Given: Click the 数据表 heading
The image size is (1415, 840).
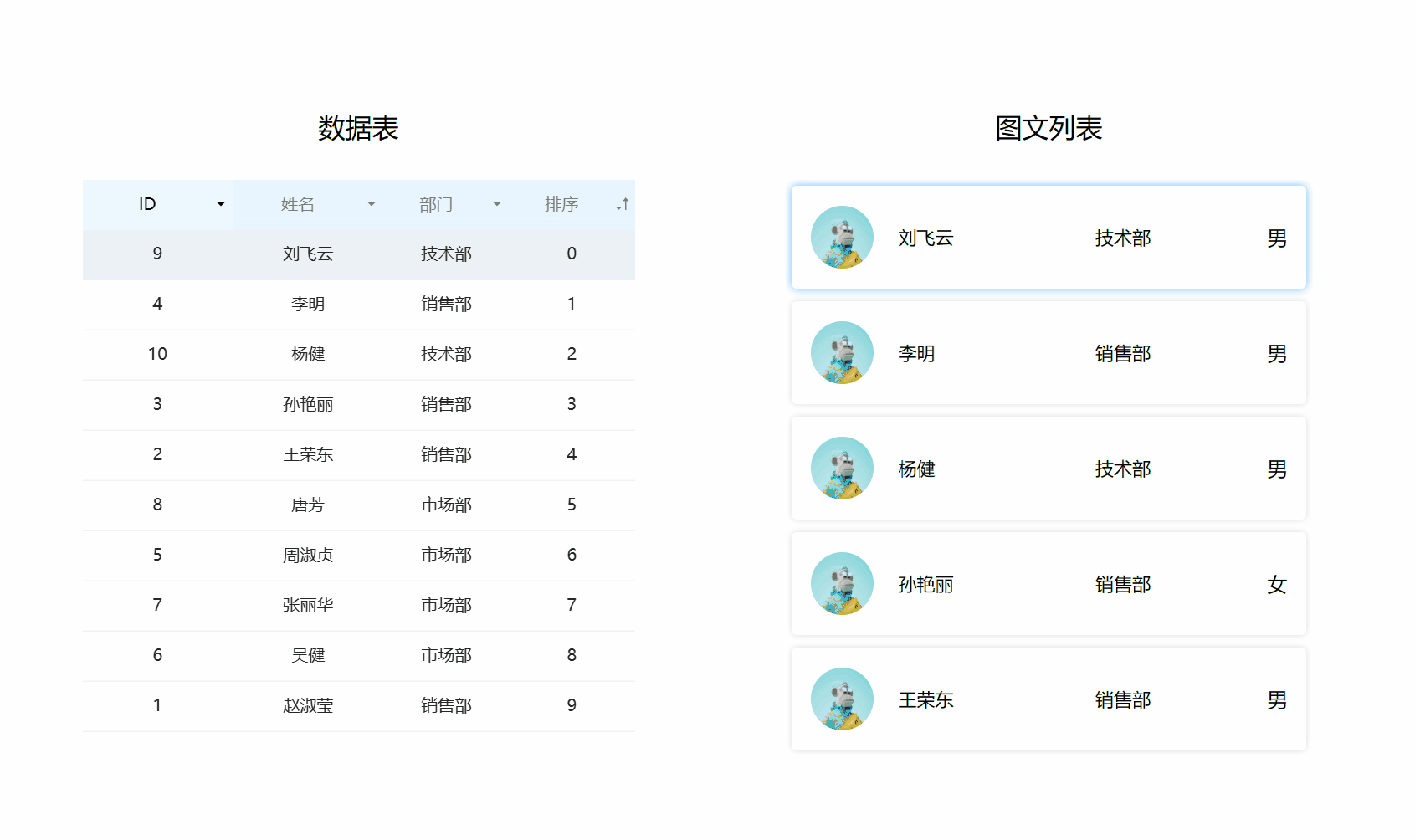Looking at the screenshot, I should 358,129.
